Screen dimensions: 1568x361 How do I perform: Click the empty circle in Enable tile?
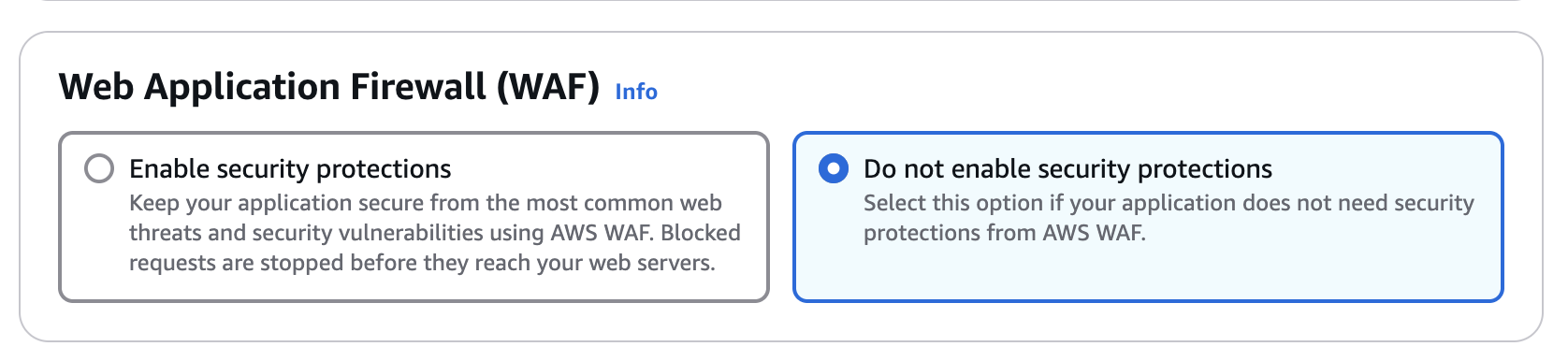pos(99,168)
